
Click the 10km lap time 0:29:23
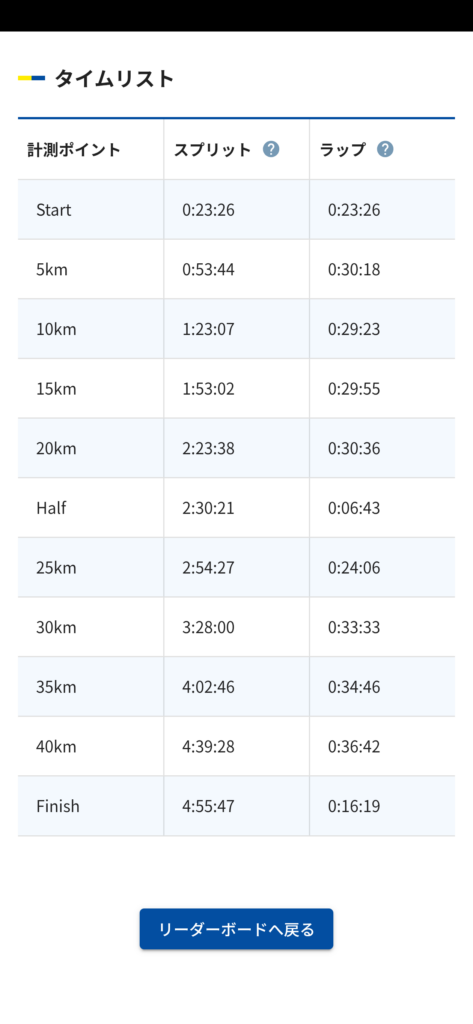click(x=354, y=329)
